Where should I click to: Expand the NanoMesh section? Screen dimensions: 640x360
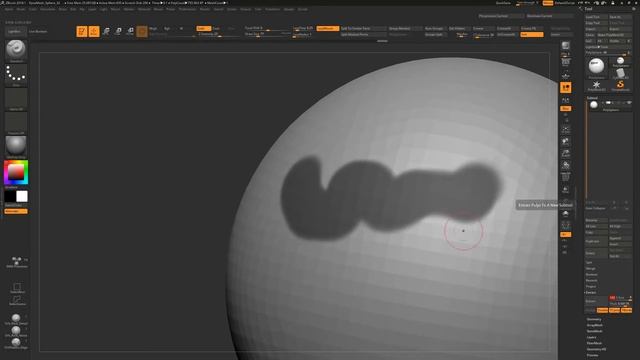tap(594, 331)
